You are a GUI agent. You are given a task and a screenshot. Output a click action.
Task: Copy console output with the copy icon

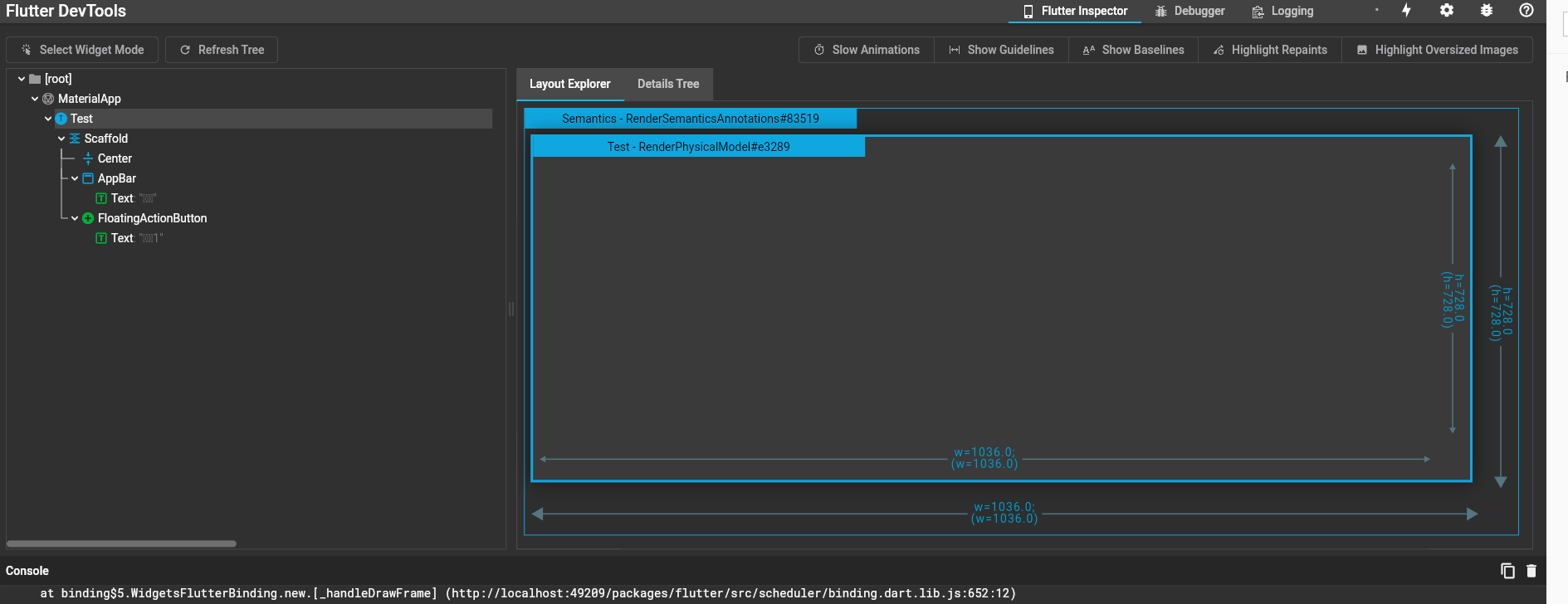(x=1507, y=571)
